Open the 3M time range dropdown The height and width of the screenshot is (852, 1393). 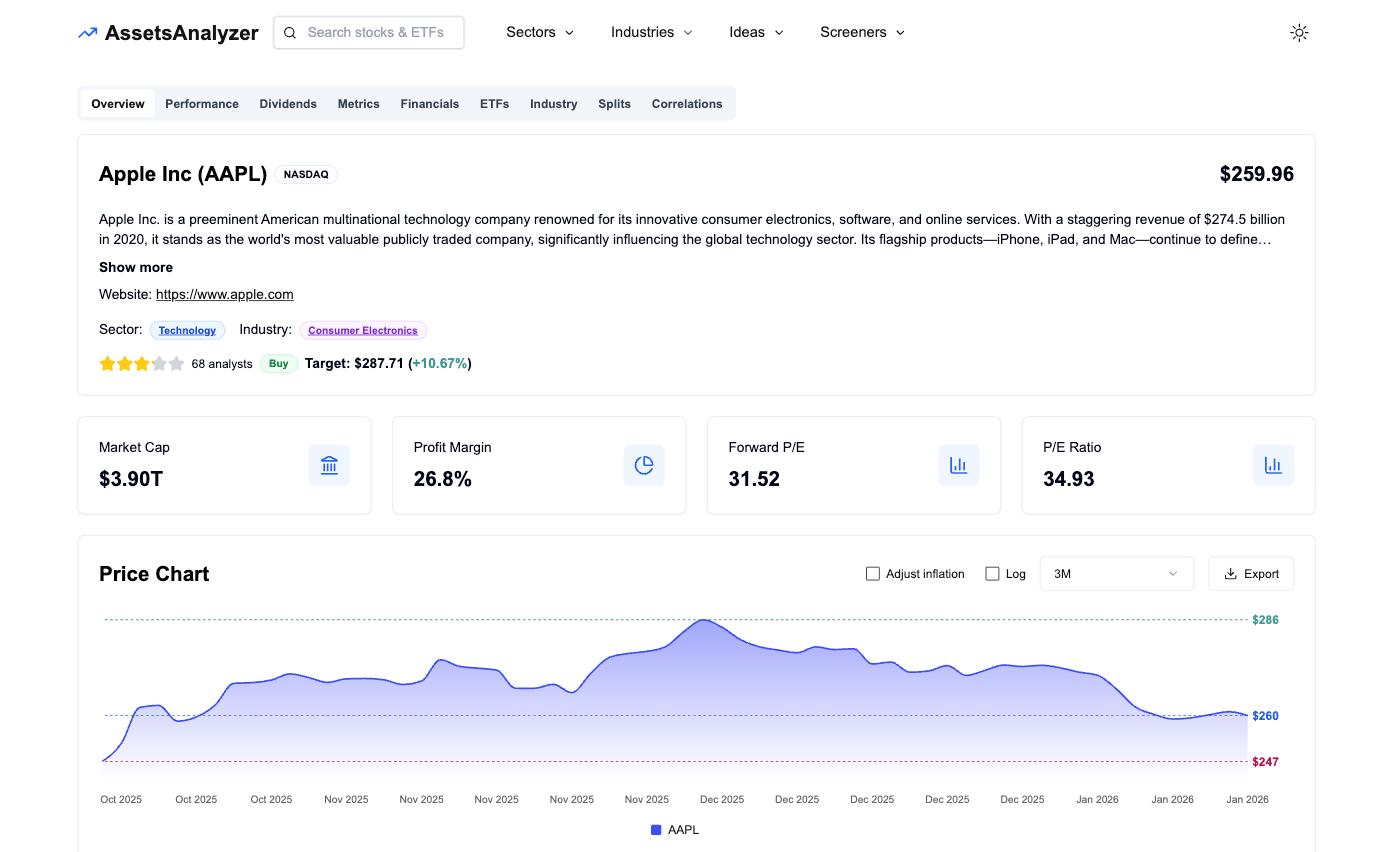click(1116, 573)
